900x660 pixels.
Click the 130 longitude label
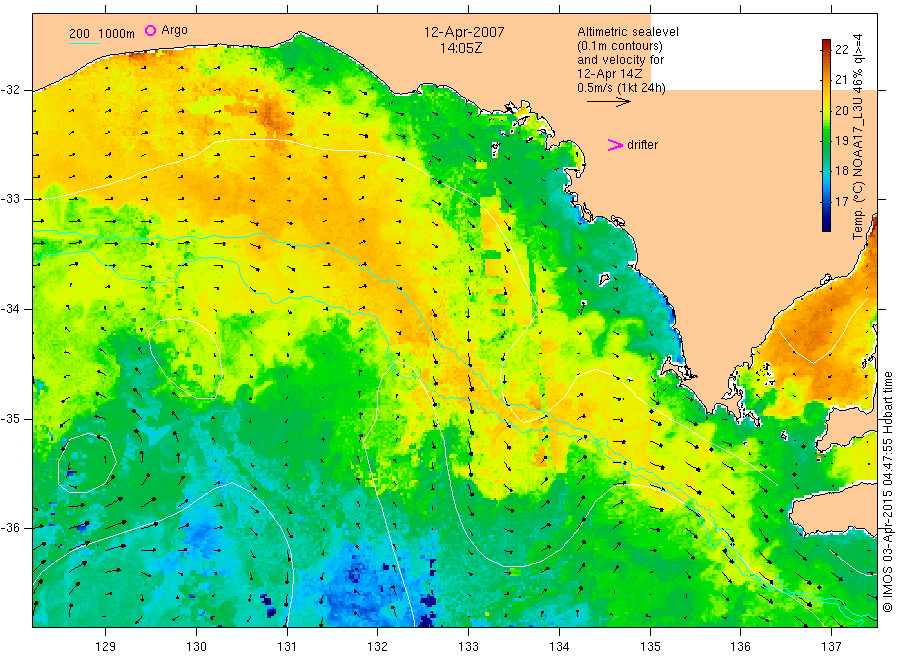click(x=196, y=647)
